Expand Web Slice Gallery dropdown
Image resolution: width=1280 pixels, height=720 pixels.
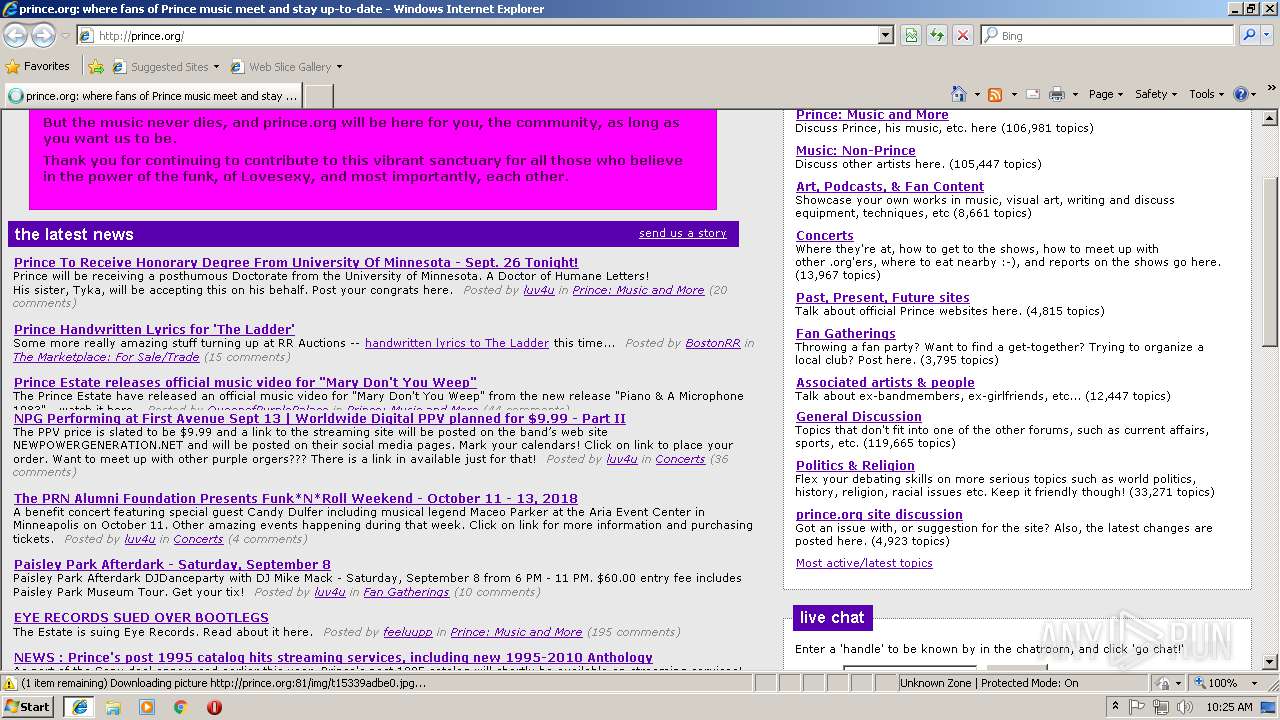pos(339,67)
